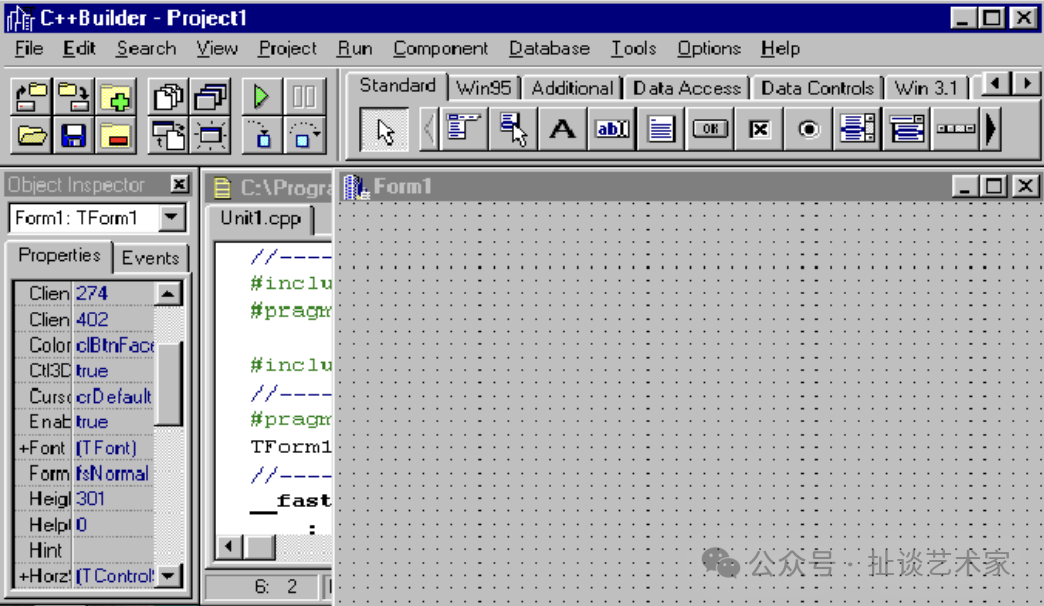
Task: Add a file to the project
Action: (115, 98)
